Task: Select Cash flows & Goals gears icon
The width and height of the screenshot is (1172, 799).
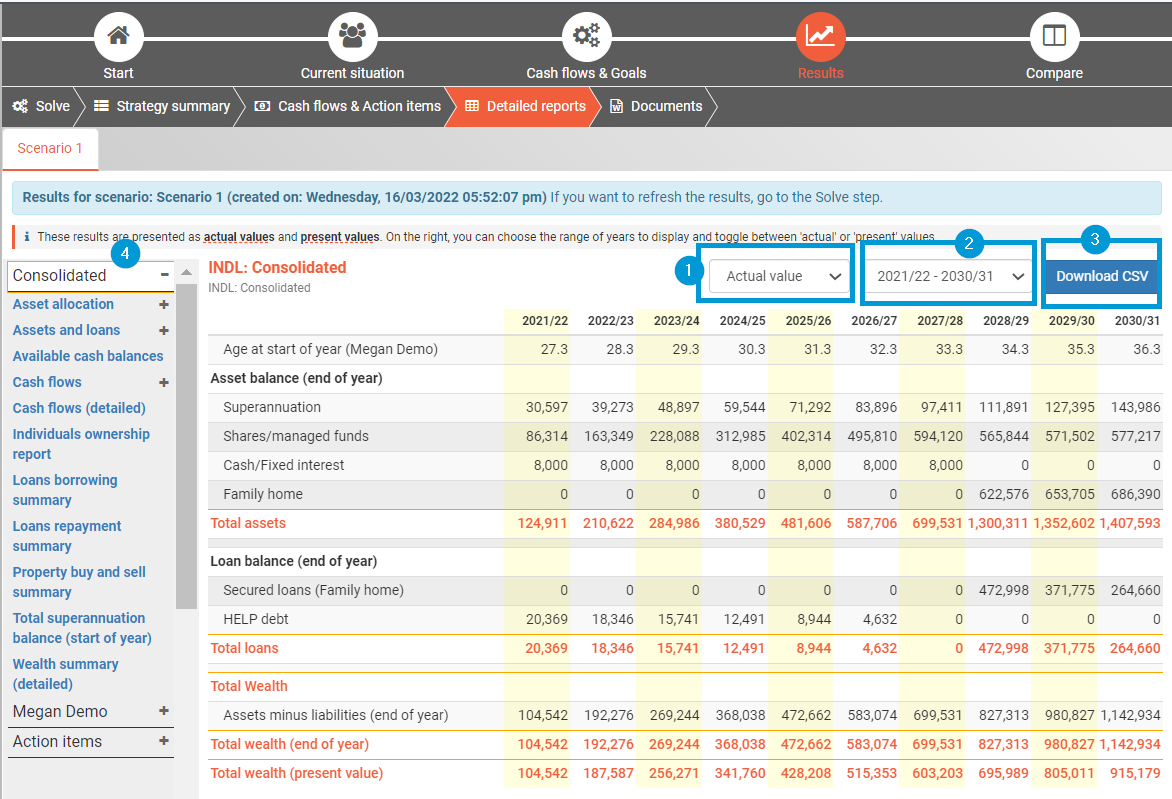Action: (586, 37)
